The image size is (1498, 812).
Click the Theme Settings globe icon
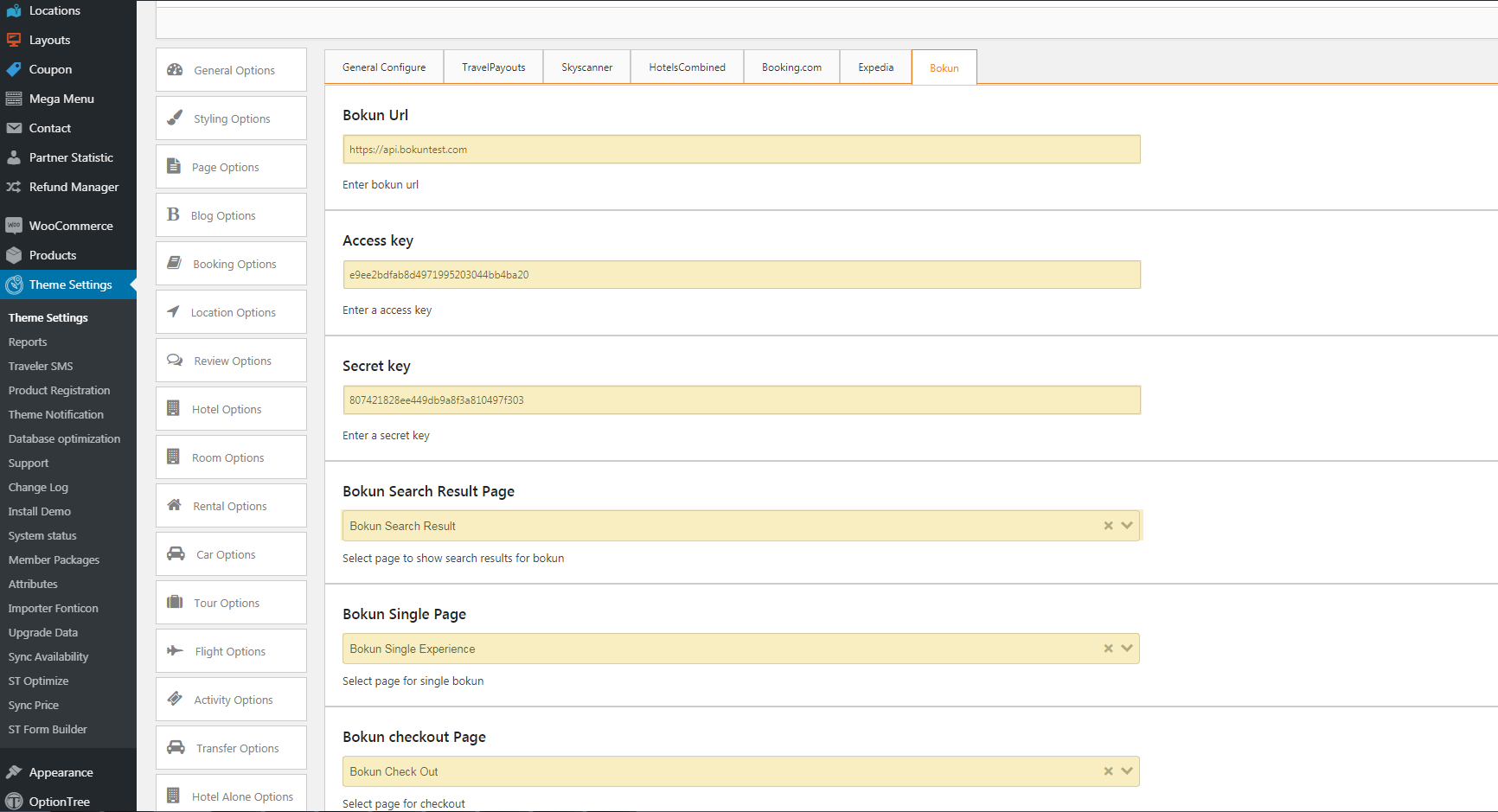click(14, 285)
